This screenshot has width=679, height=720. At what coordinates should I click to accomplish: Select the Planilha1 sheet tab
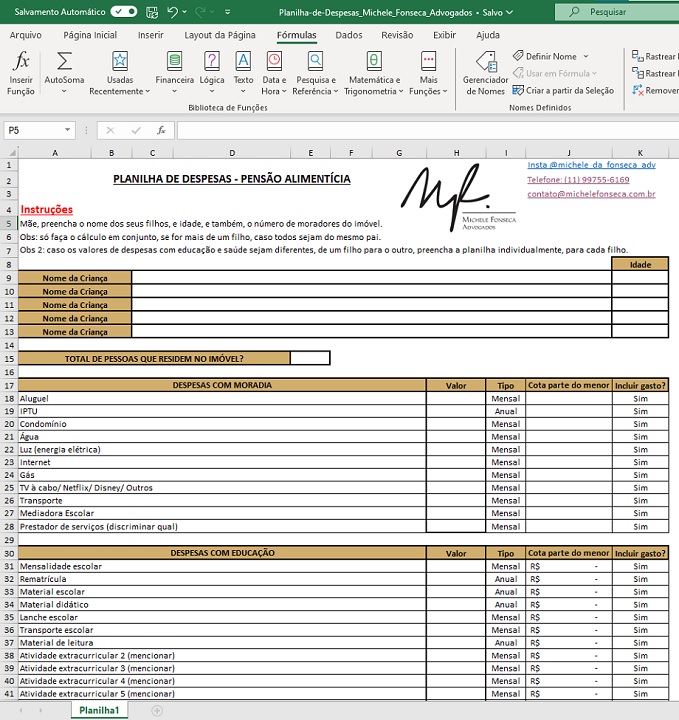click(100, 710)
